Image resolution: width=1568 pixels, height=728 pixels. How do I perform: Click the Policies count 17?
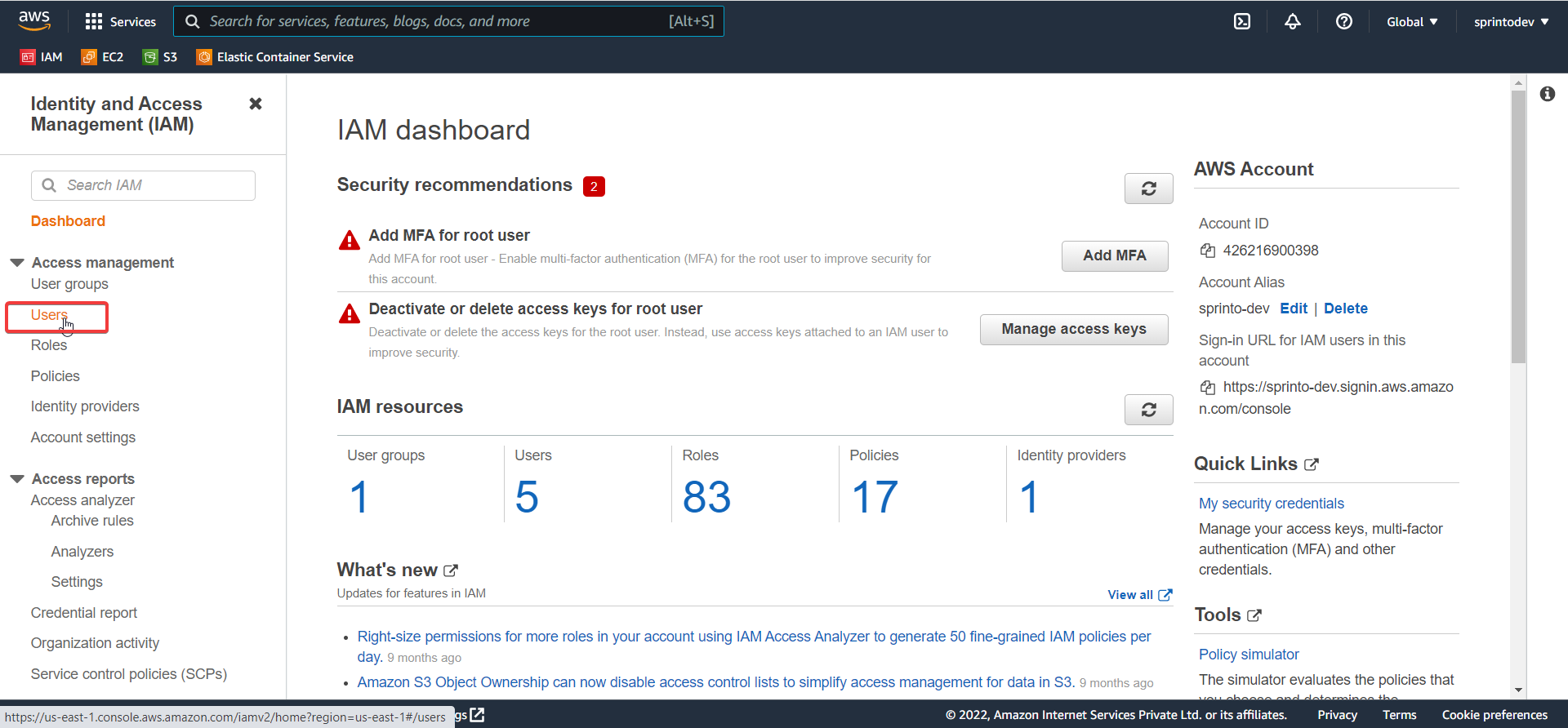875,497
